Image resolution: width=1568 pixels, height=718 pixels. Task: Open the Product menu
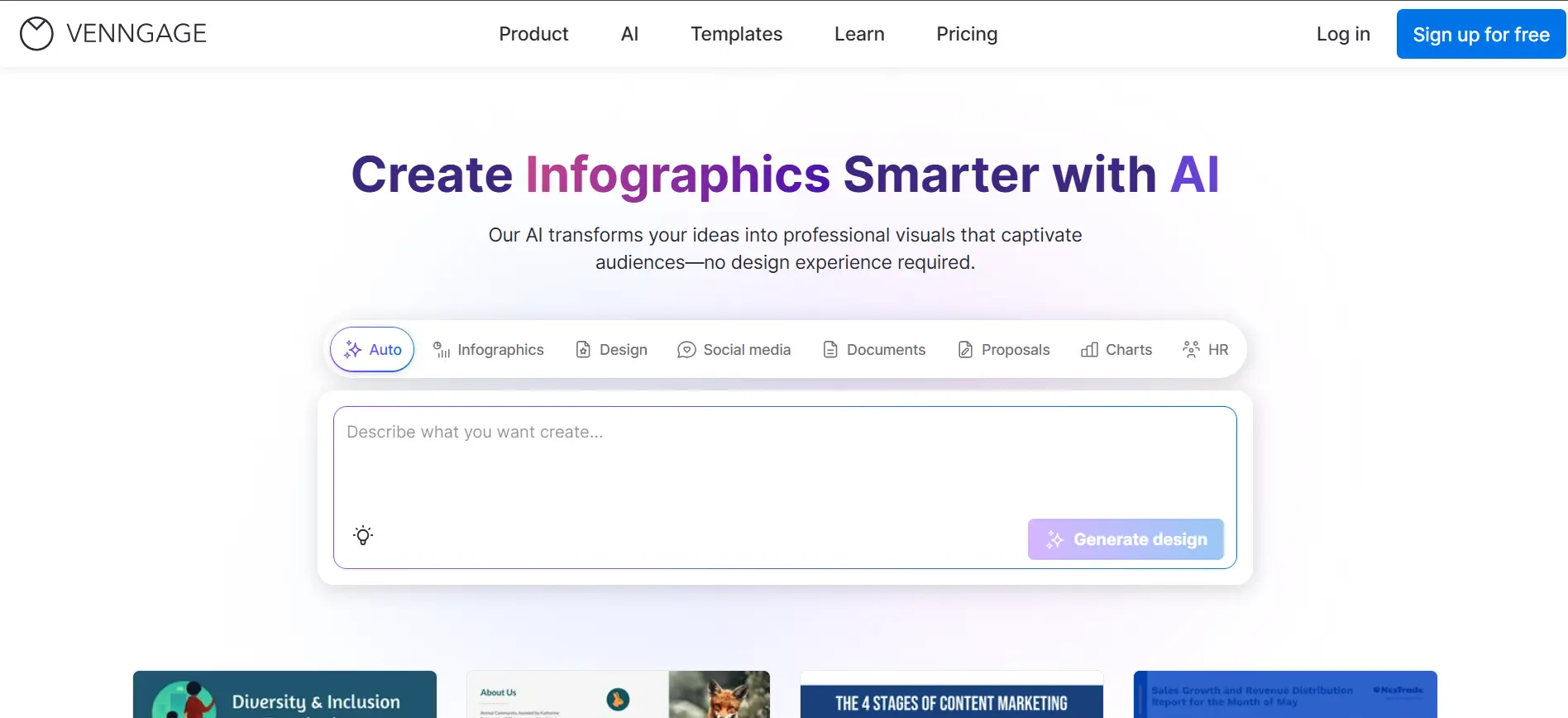click(x=533, y=34)
